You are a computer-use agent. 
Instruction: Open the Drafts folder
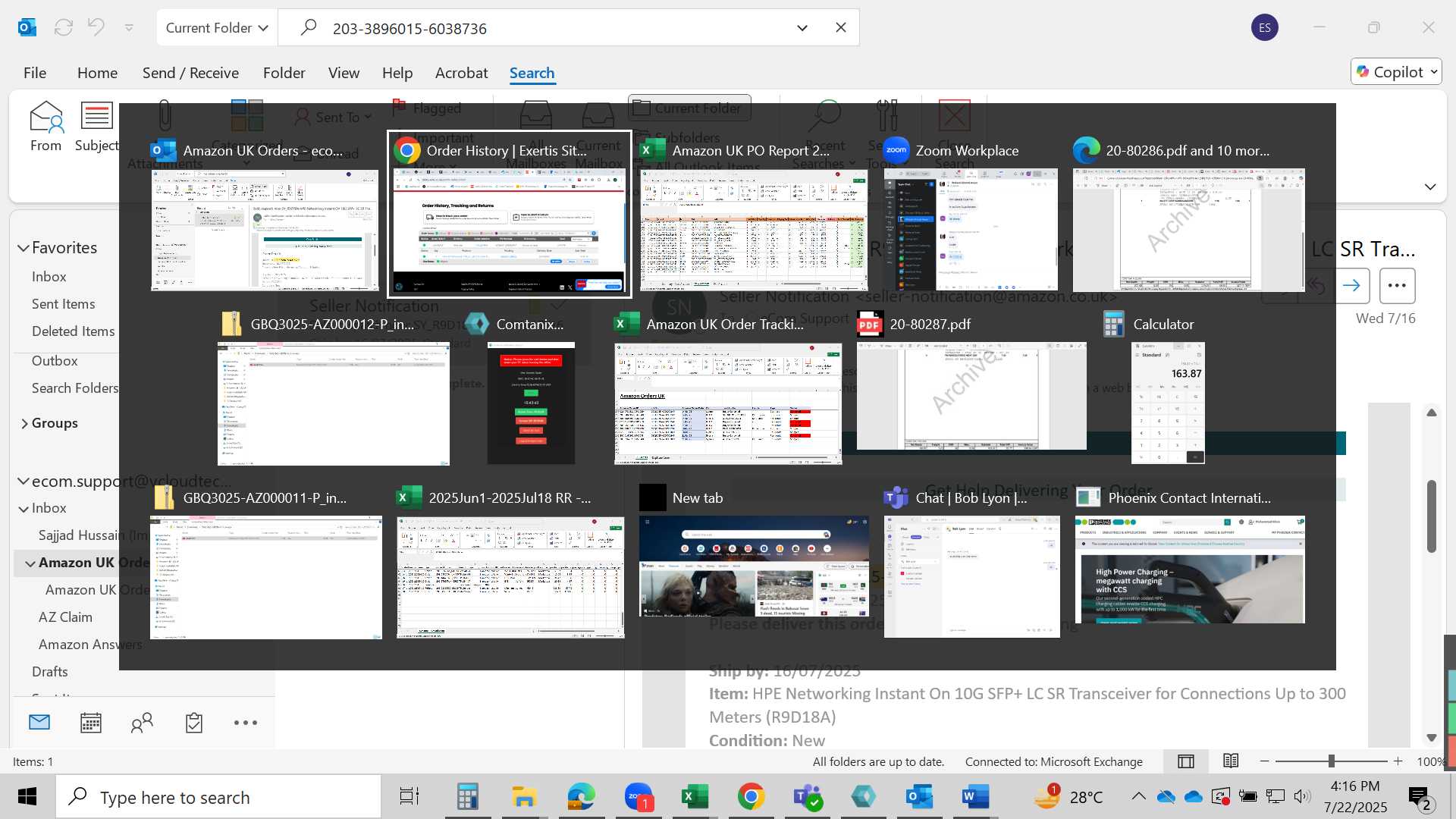pos(50,672)
